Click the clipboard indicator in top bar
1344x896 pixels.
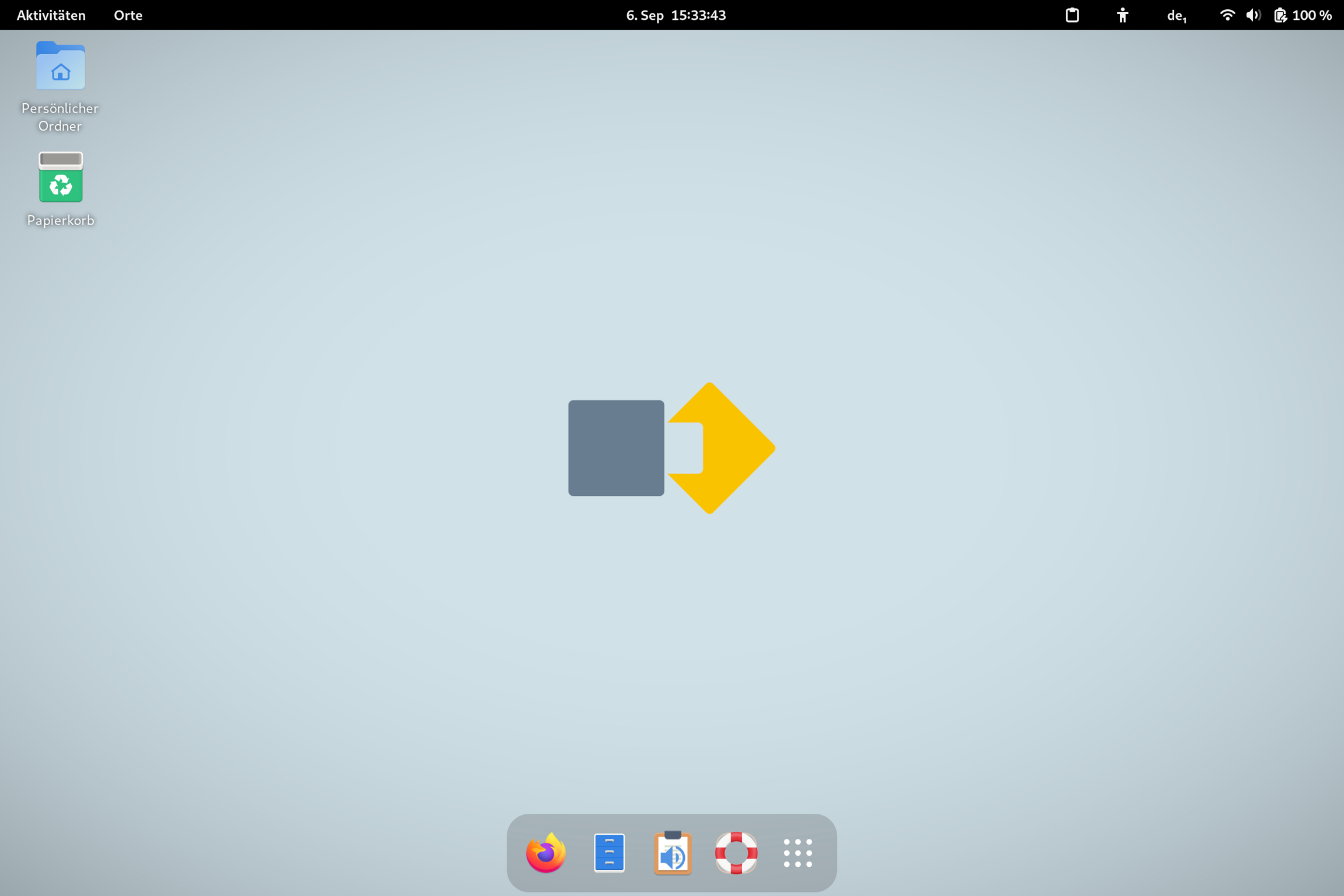(x=1072, y=15)
